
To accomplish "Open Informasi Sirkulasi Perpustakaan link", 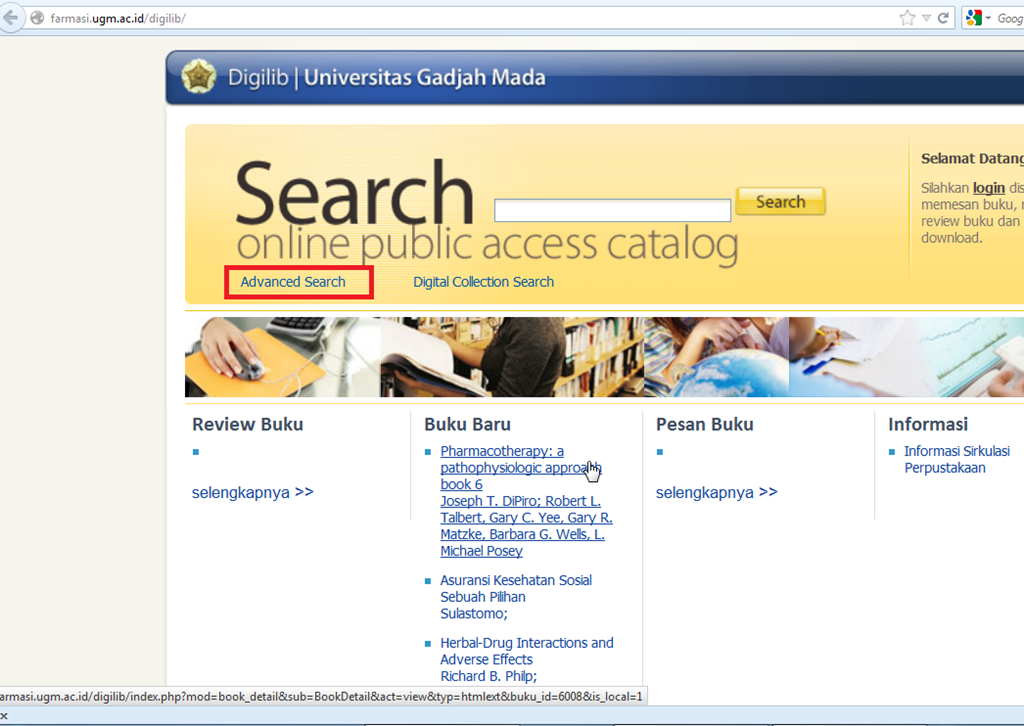I will (x=957, y=460).
